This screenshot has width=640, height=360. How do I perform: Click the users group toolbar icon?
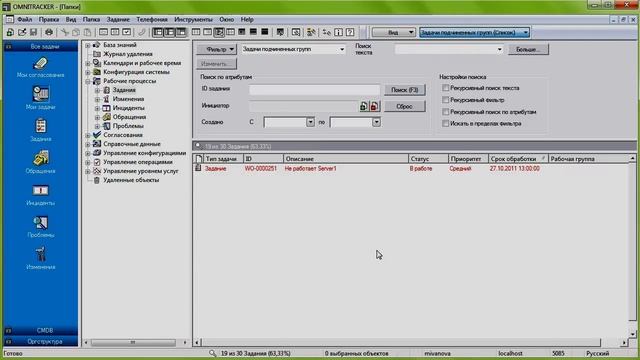[311, 32]
